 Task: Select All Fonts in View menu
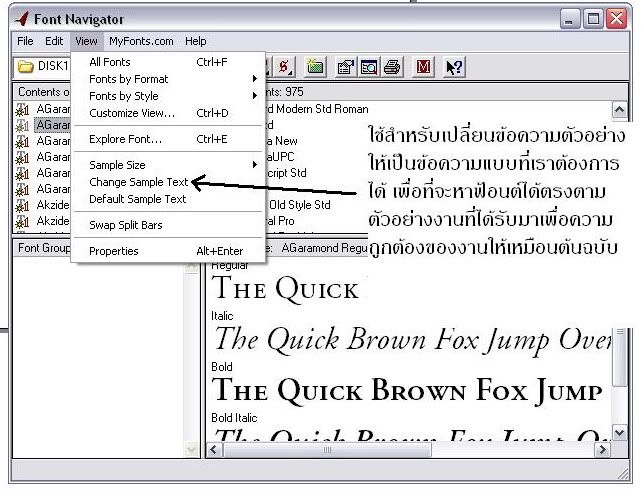pos(168,62)
